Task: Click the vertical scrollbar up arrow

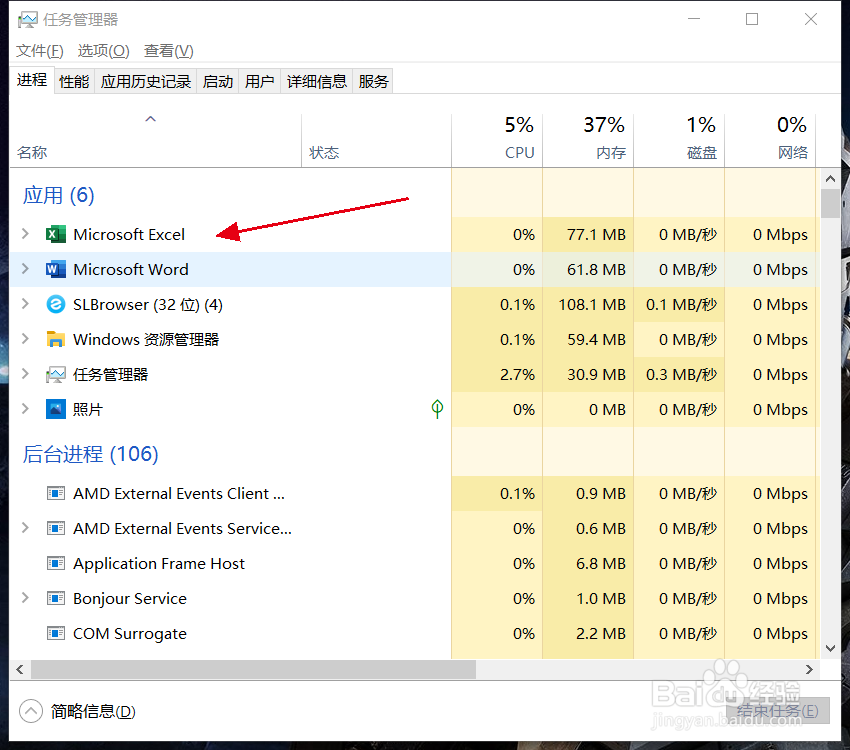Action: point(830,178)
